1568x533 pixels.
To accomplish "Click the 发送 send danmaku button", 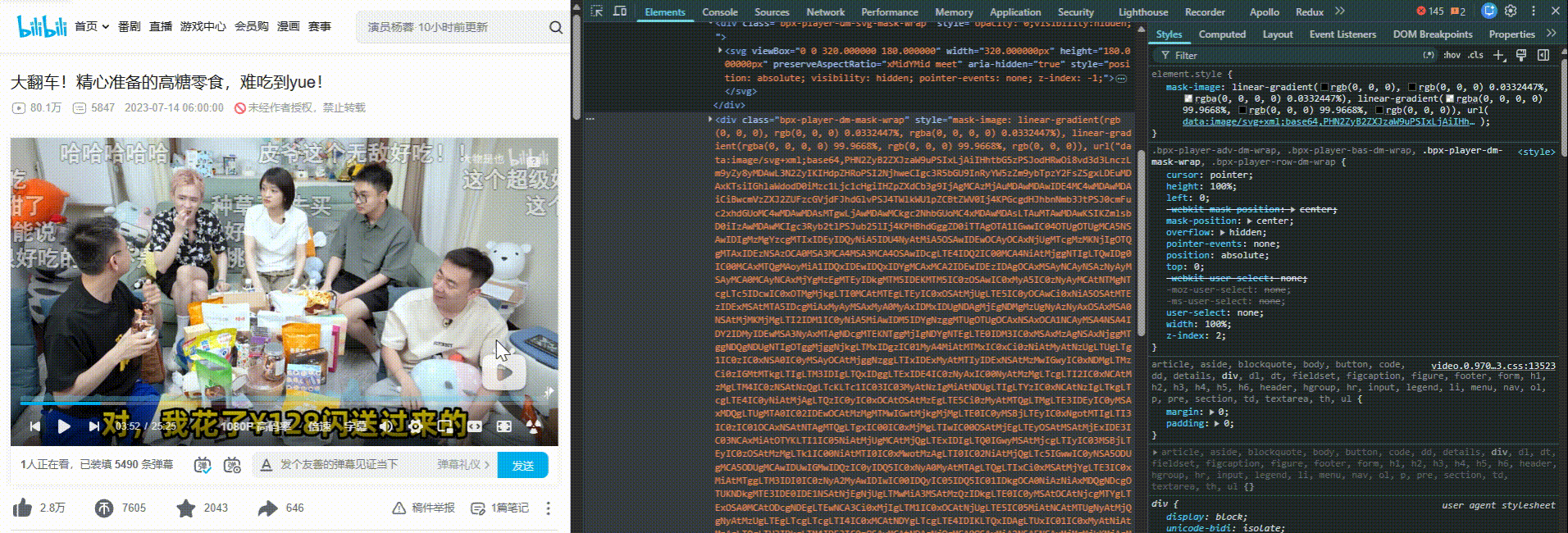I will 523,465.
